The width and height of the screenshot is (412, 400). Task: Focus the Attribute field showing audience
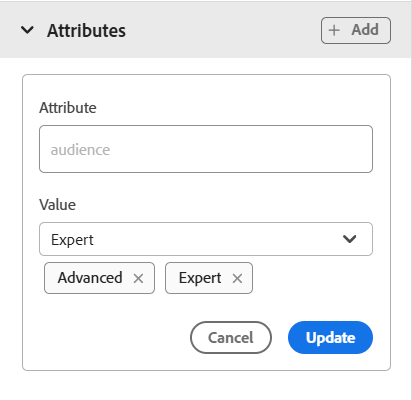pyautogui.click(x=206, y=149)
